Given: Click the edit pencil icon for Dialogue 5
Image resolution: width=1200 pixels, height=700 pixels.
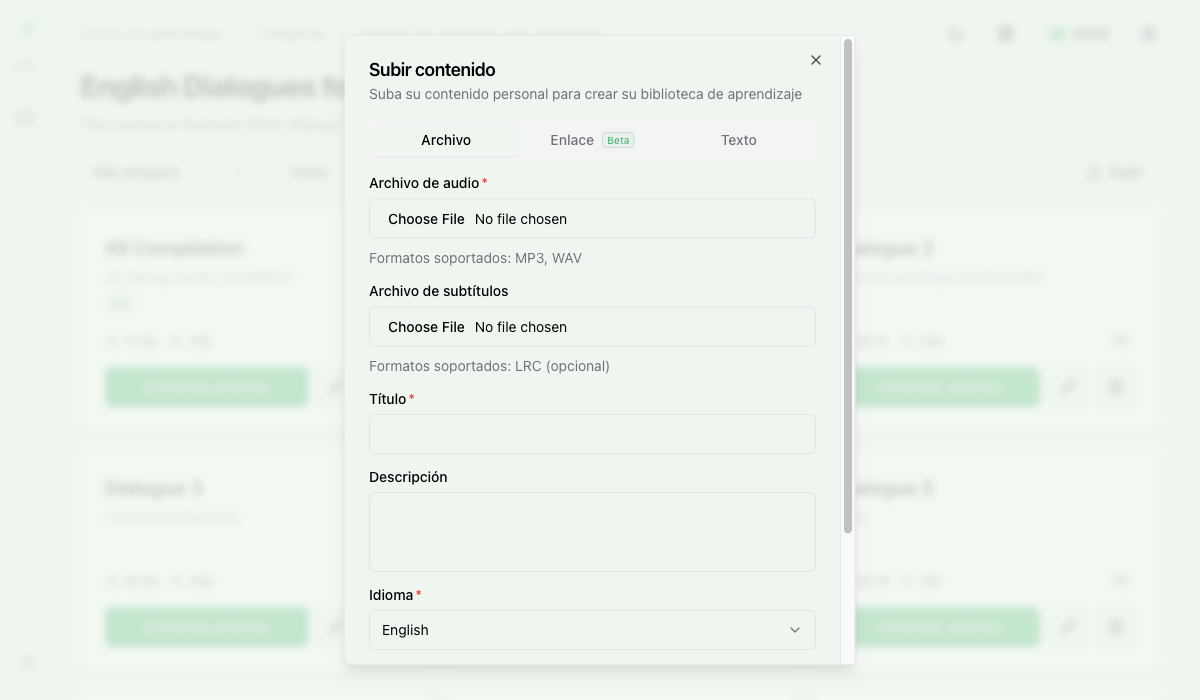Looking at the screenshot, I should [1069, 627].
